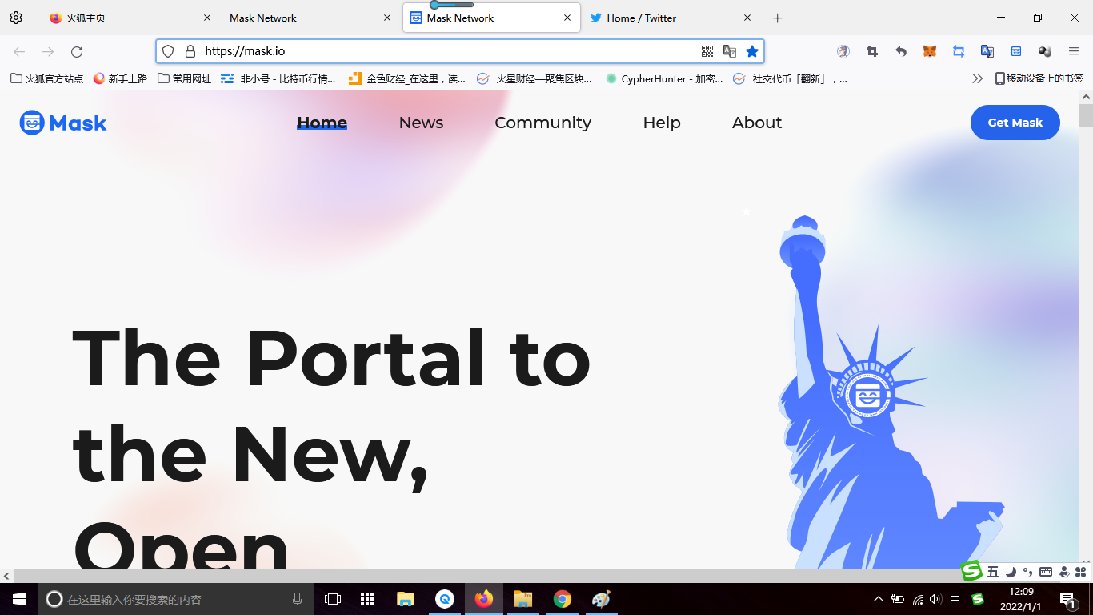Open the 非小号 bookmark
This screenshot has width=1093, height=615.
click(x=278, y=79)
